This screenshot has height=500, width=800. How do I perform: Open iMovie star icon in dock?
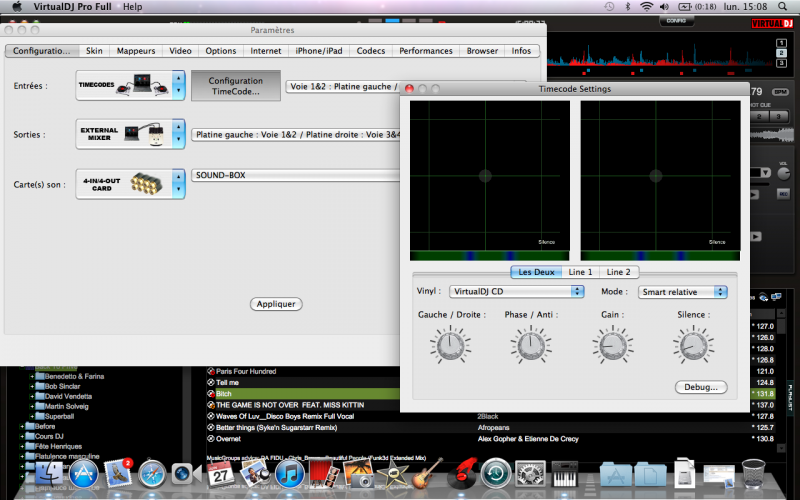392,473
